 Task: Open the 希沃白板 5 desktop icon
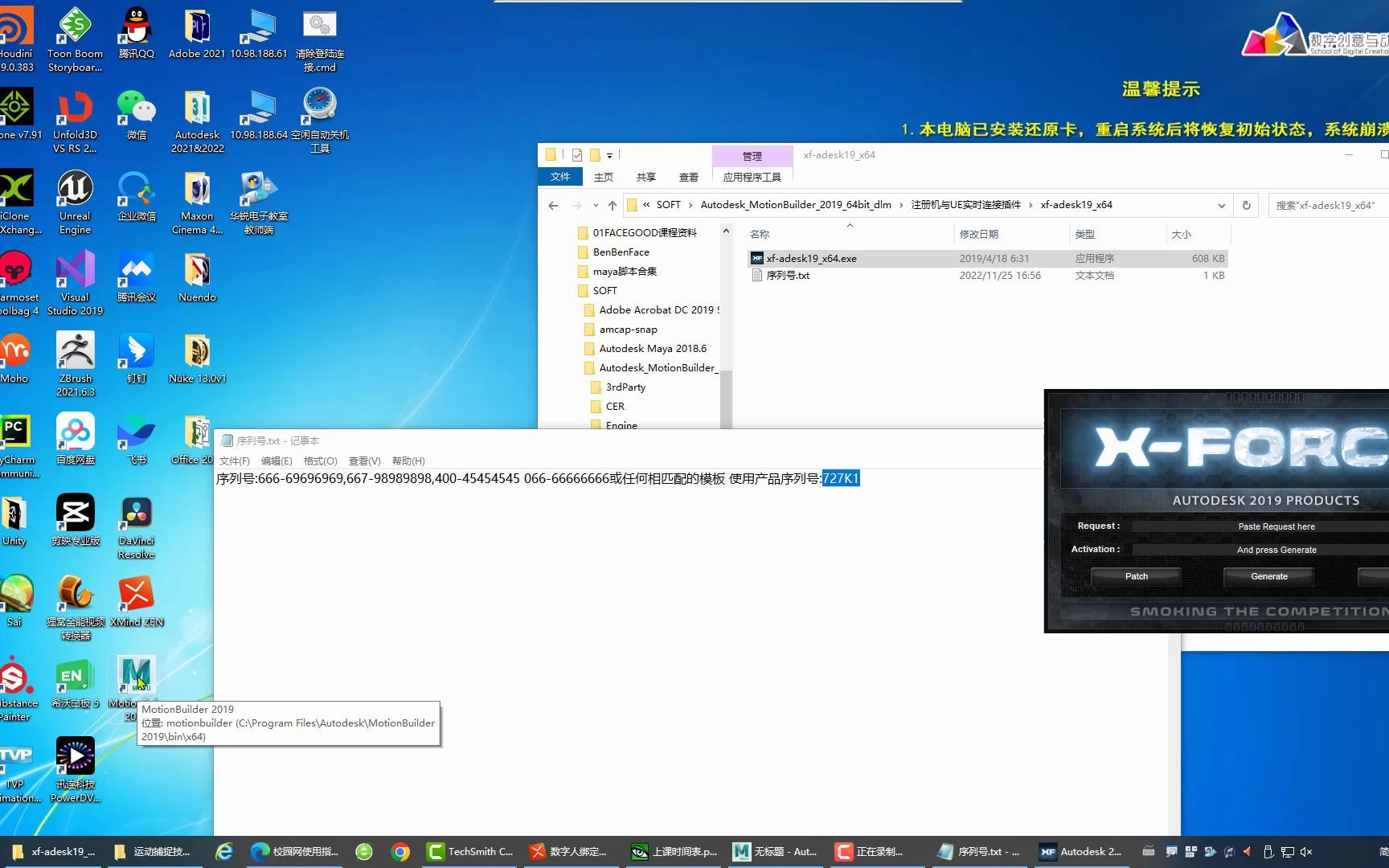point(75,682)
